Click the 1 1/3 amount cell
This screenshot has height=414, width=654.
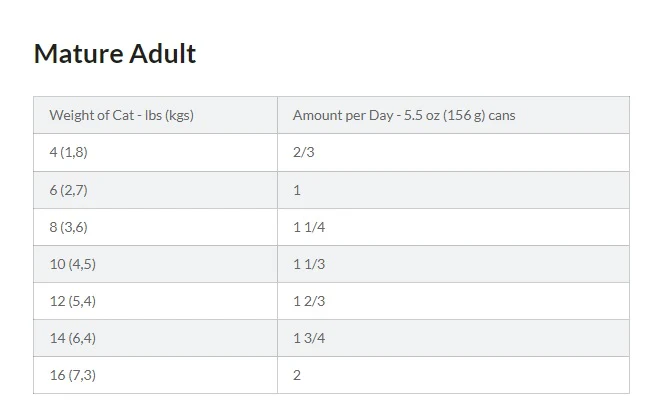pos(453,264)
